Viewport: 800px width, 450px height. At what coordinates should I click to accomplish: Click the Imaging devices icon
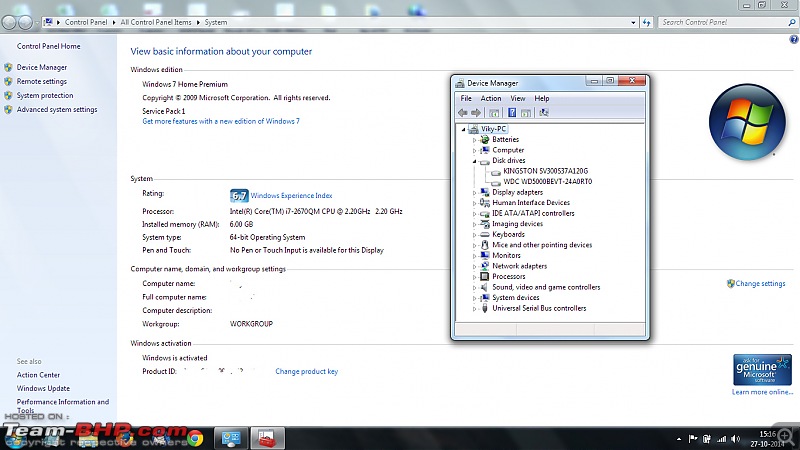click(x=485, y=224)
